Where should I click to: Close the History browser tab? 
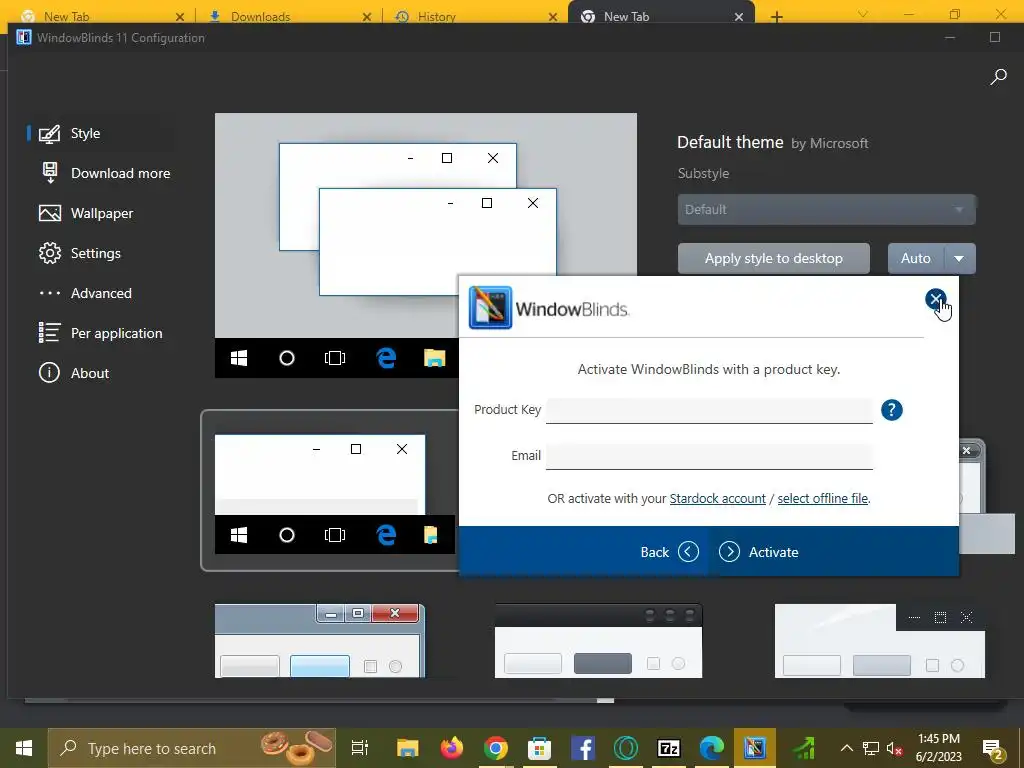tap(552, 17)
